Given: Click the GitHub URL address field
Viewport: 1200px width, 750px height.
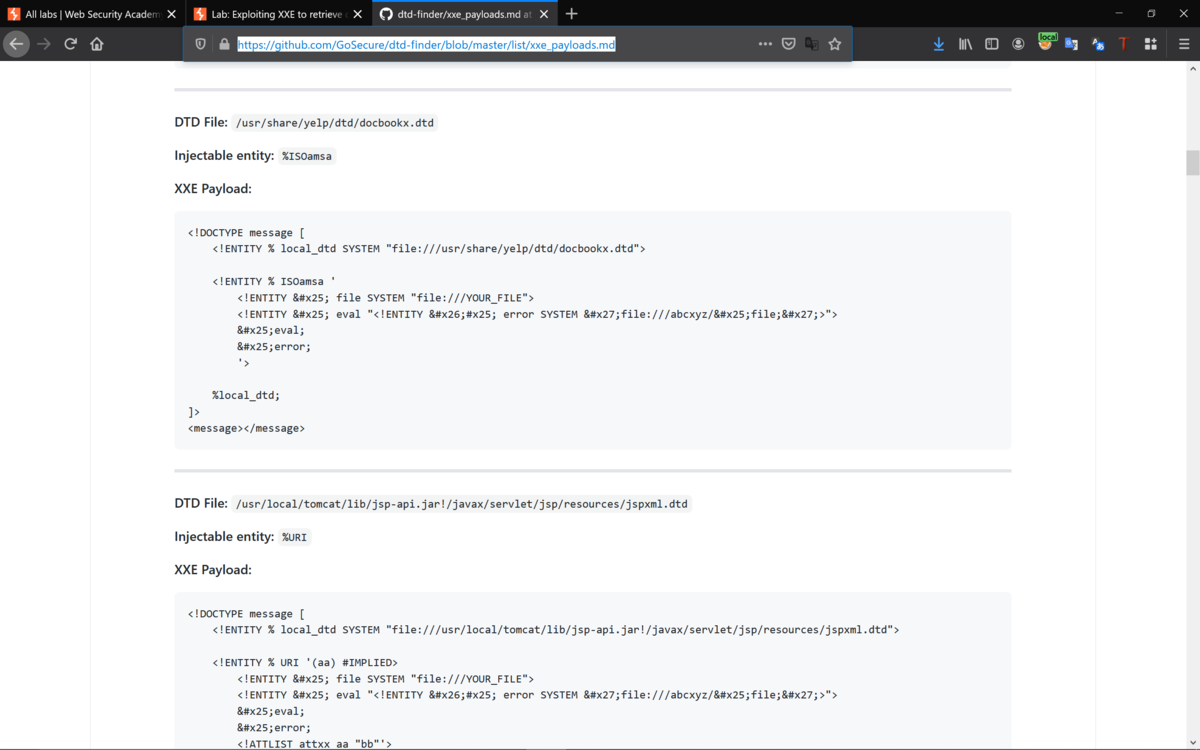Looking at the screenshot, I should [426, 44].
